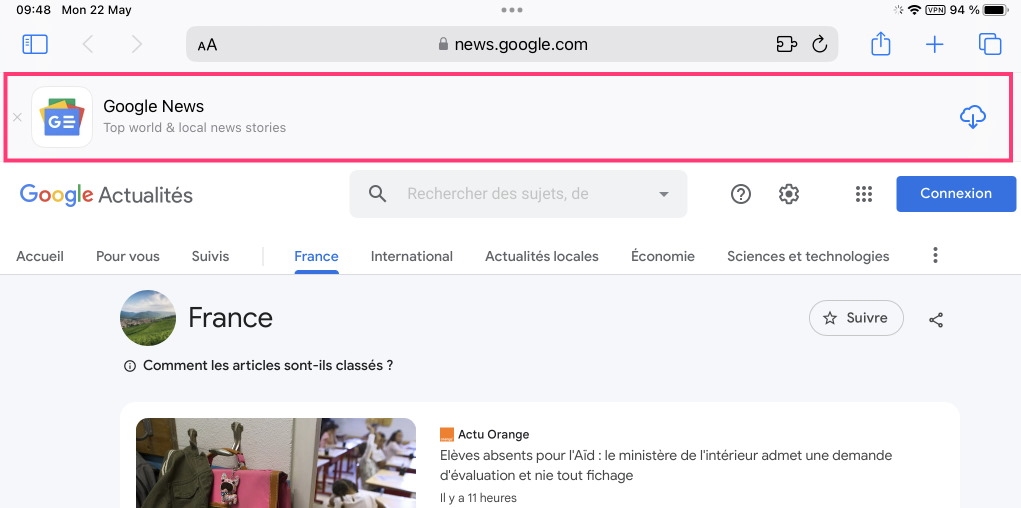Open the three-dot multitasking menu at the top
The height and width of the screenshot is (508, 1021).
pyautogui.click(x=512, y=10)
